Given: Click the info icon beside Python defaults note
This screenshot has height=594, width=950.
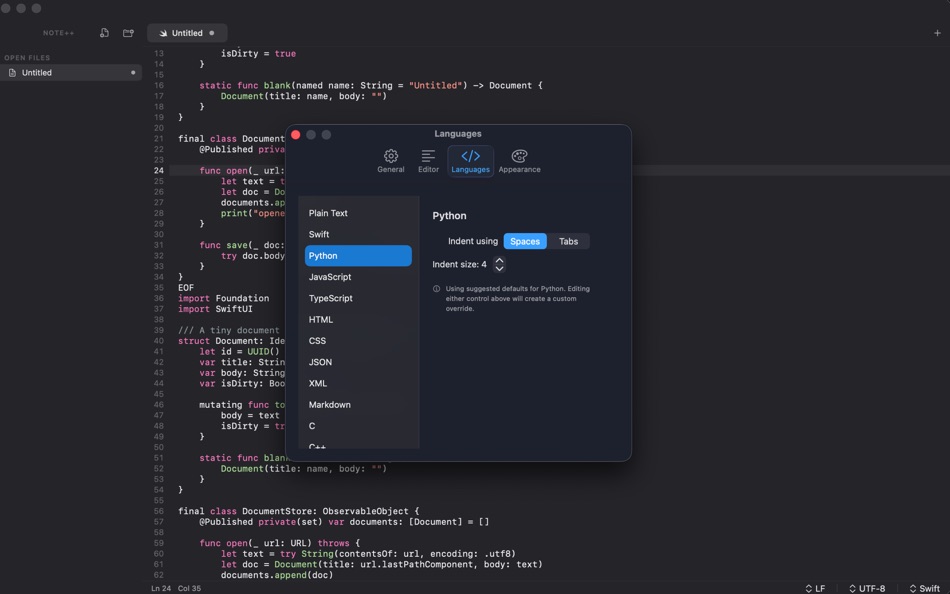Looking at the screenshot, I should point(436,289).
